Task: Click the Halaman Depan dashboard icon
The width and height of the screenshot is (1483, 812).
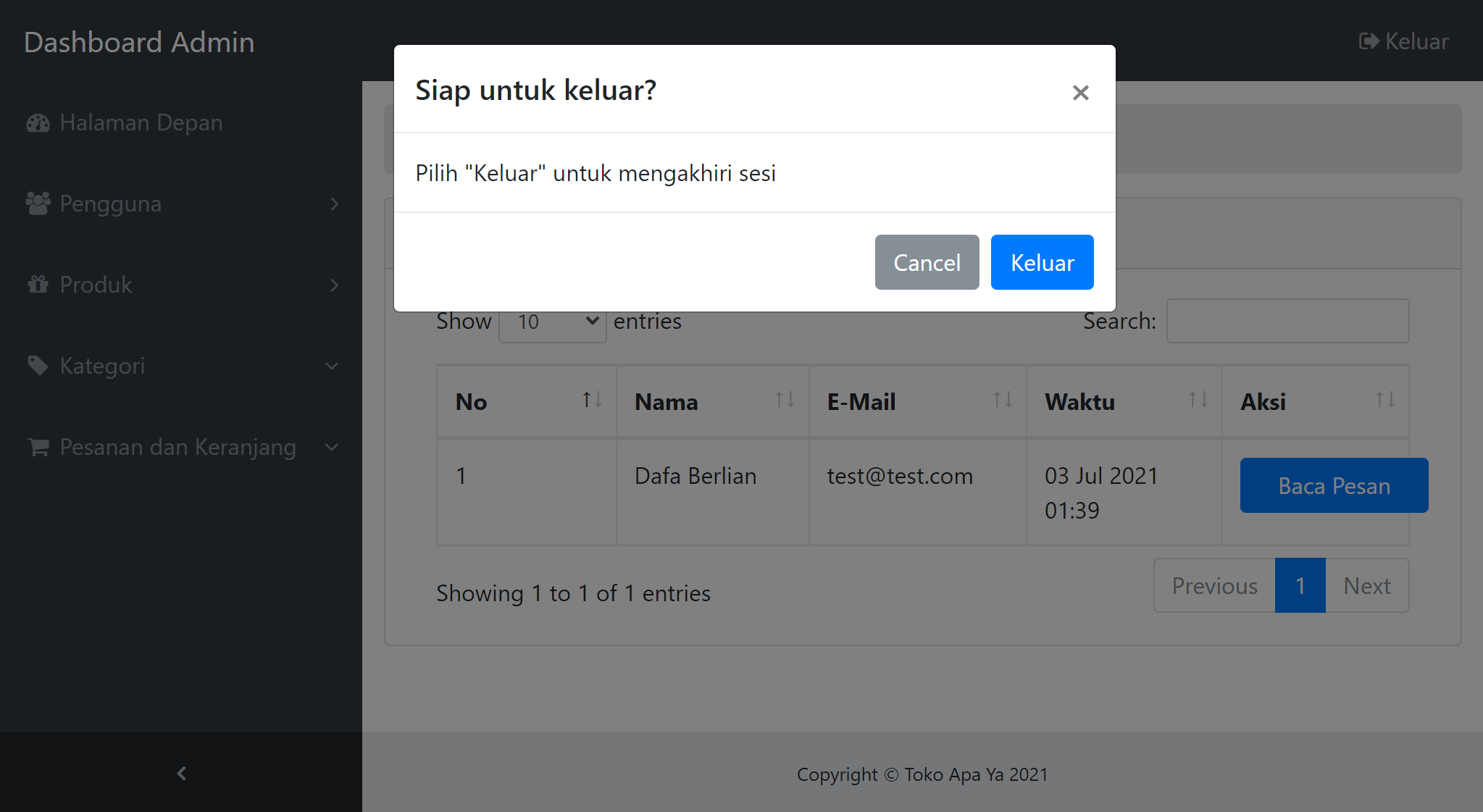Action: (x=37, y=123)
